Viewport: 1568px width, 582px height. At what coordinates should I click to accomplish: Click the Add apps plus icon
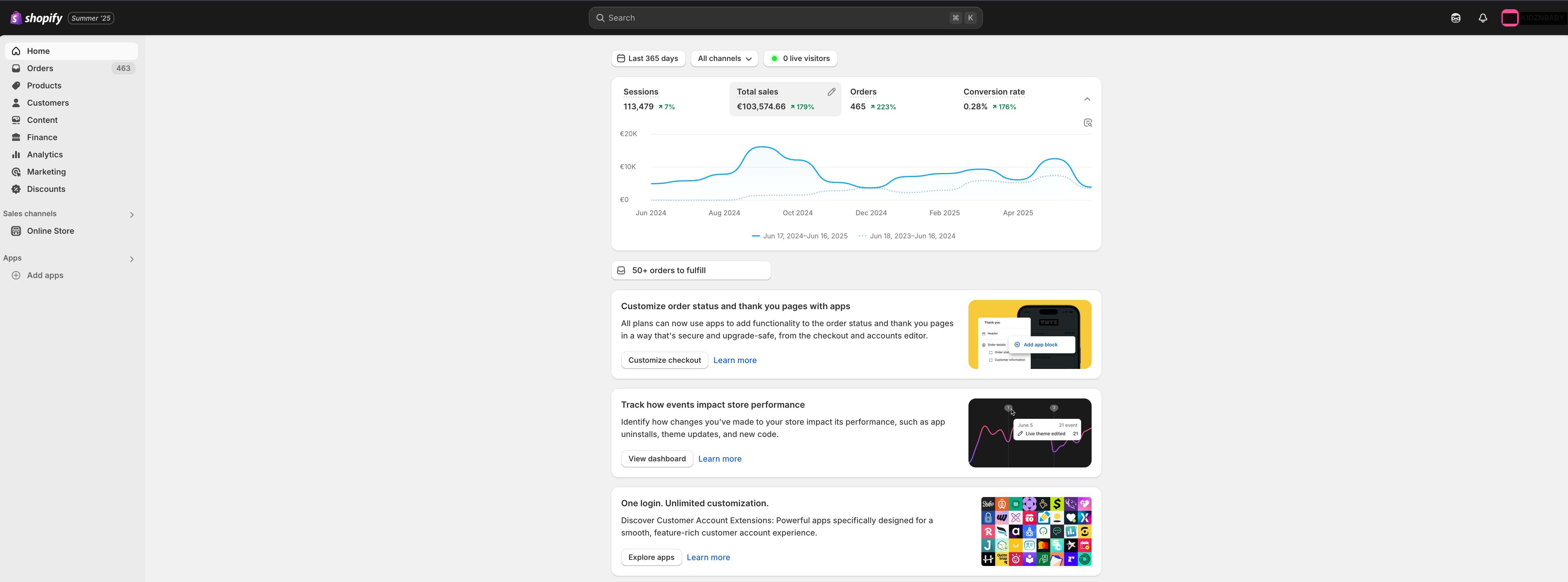tap(16, 275)
